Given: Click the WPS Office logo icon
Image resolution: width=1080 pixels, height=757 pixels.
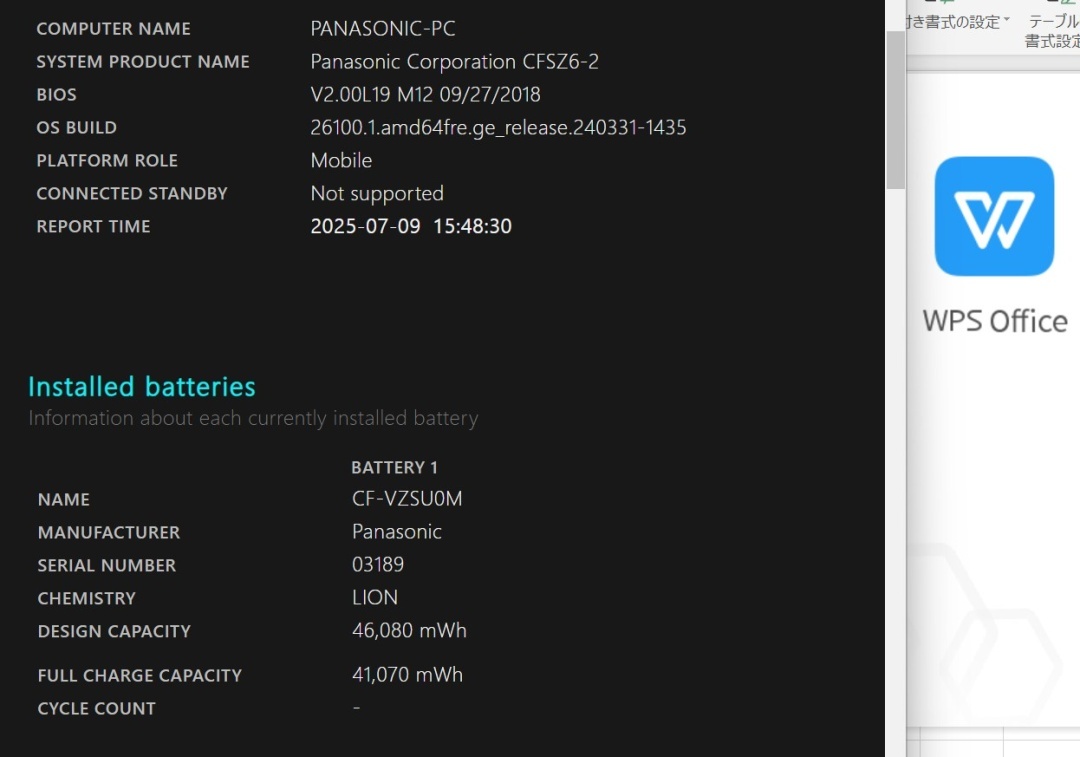Looking at the screenshot, I should [x=994, y=216].
